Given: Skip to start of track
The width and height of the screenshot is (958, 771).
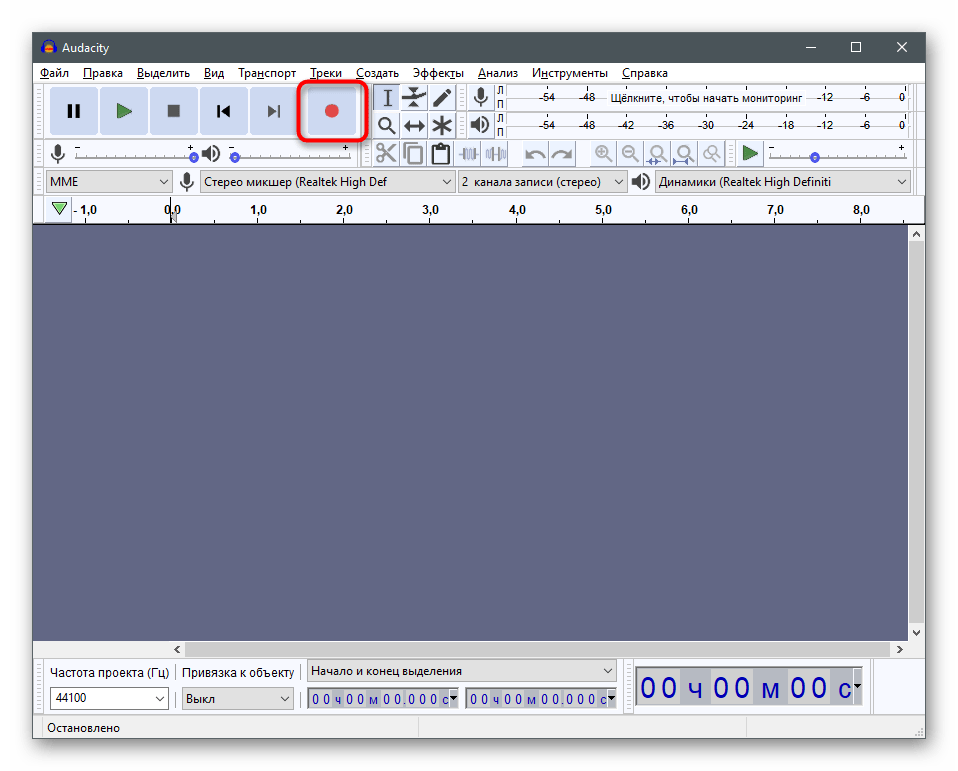Looking at the screenshot, I should pyautogui.click(x=224, y=111).
